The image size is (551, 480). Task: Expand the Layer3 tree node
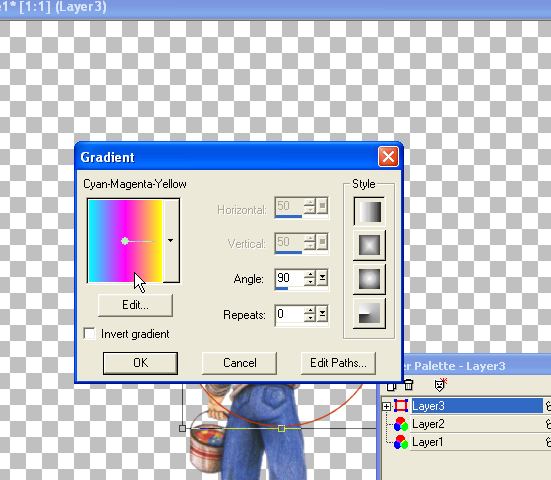[386, 407]
